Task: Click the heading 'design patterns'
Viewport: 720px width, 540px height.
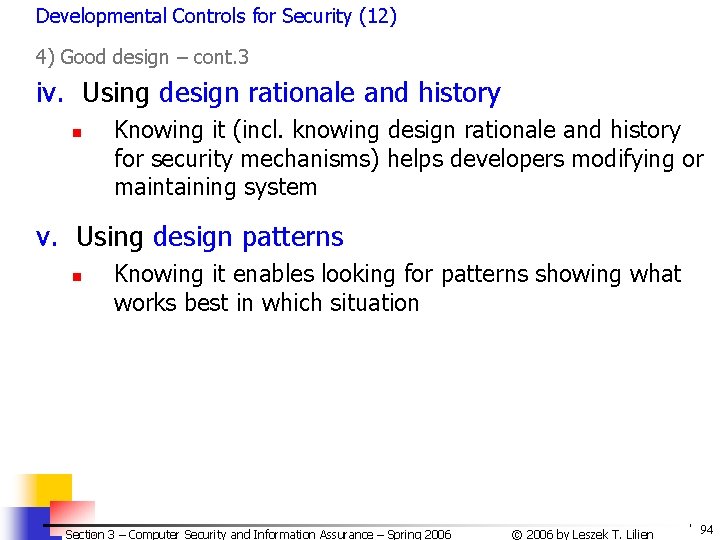Action: (x=248, y=238)
